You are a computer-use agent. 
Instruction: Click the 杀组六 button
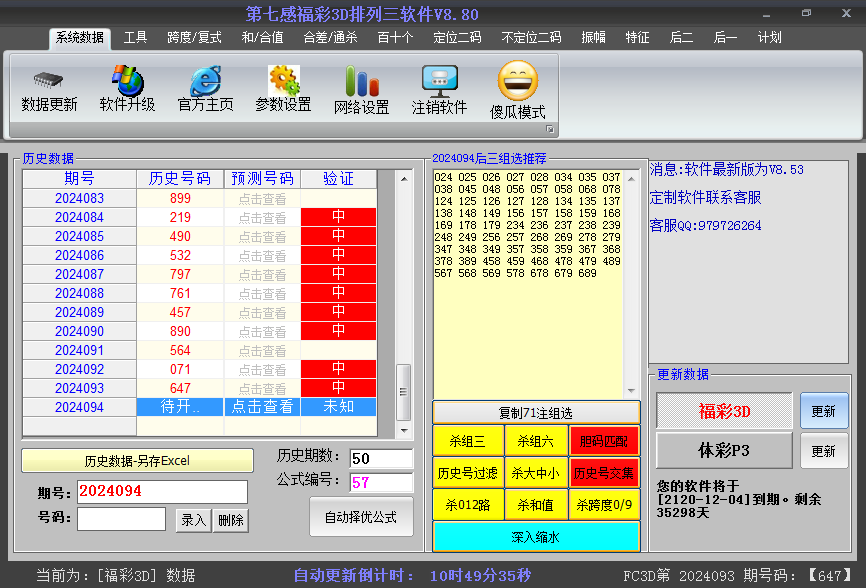[536, 441]
